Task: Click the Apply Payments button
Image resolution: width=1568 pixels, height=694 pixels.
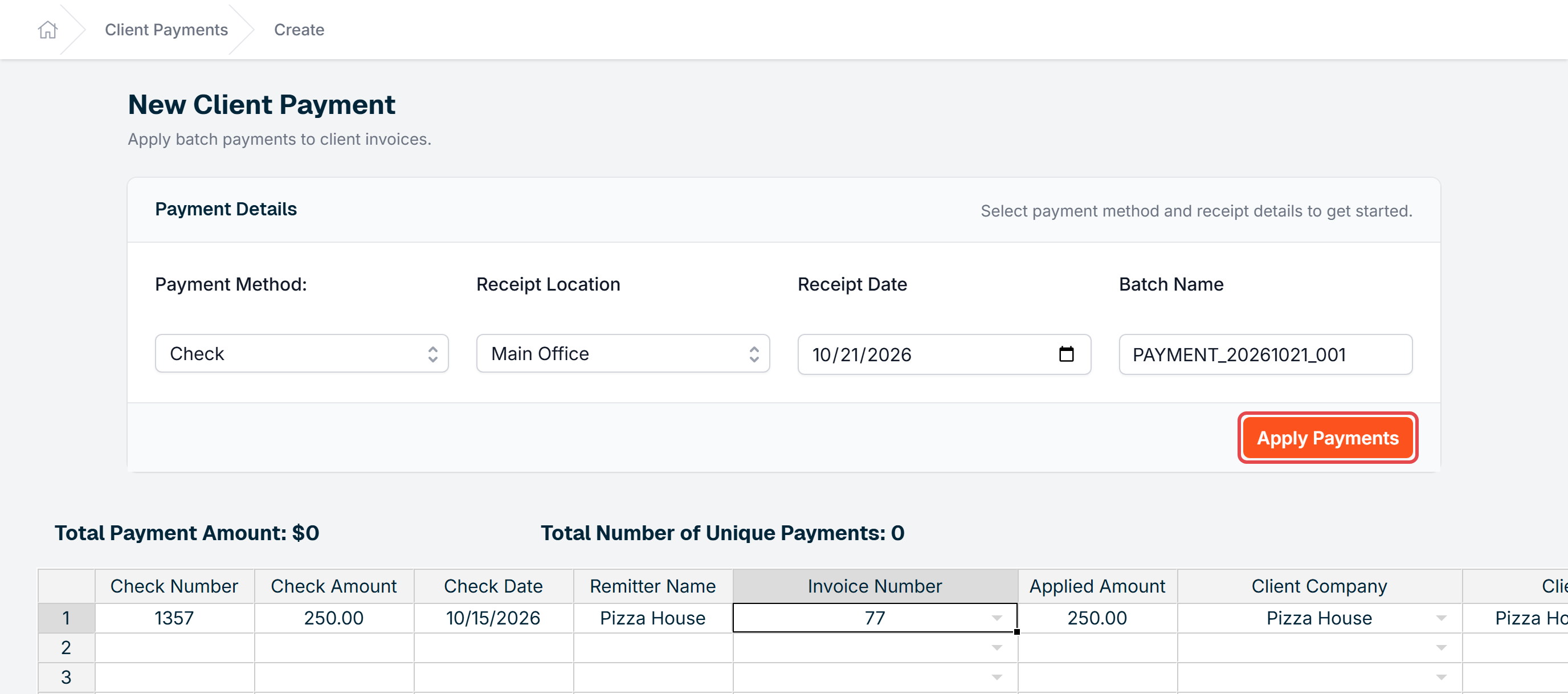Action: (1328, 438)
